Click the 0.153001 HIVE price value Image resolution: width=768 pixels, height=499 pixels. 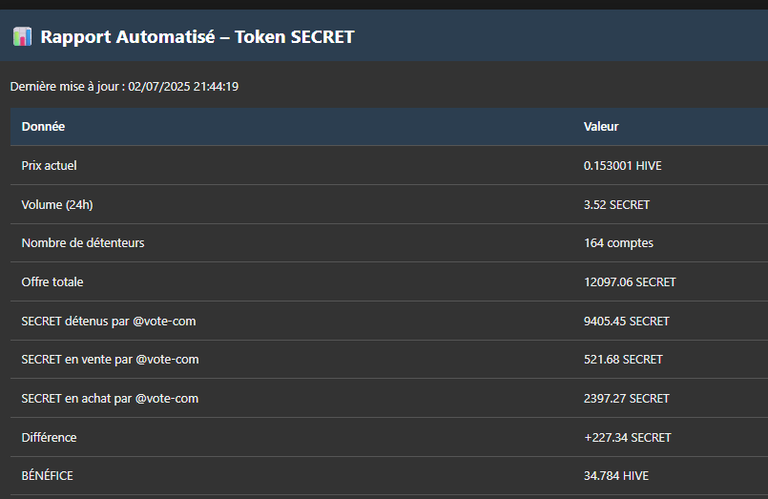pyautogui.click(x=623, y=166)
